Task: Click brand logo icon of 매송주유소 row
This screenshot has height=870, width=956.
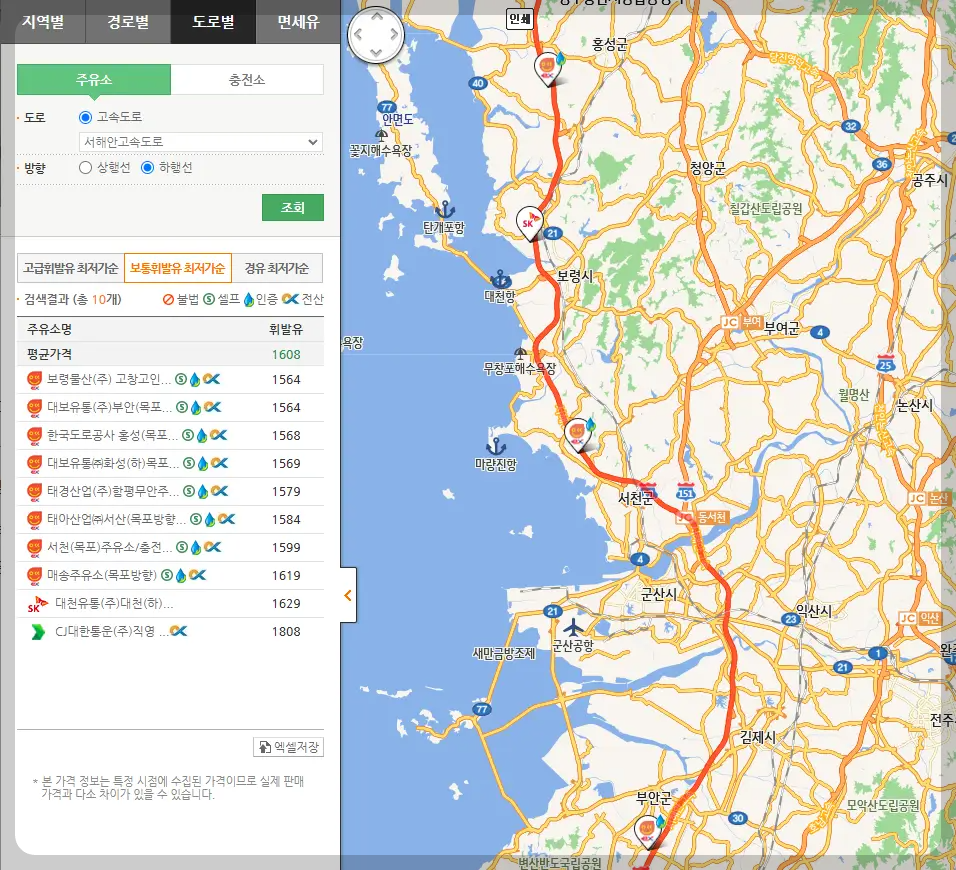Action: [35, 576]
